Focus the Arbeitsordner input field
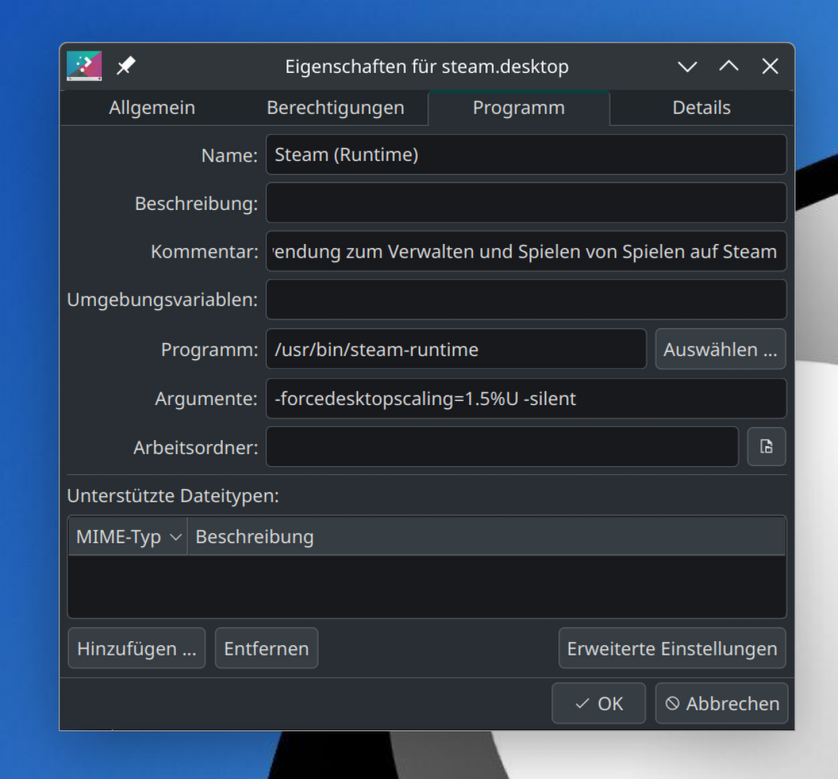Image resolution: width=838 pixels, height=779 pixels. 502,447
